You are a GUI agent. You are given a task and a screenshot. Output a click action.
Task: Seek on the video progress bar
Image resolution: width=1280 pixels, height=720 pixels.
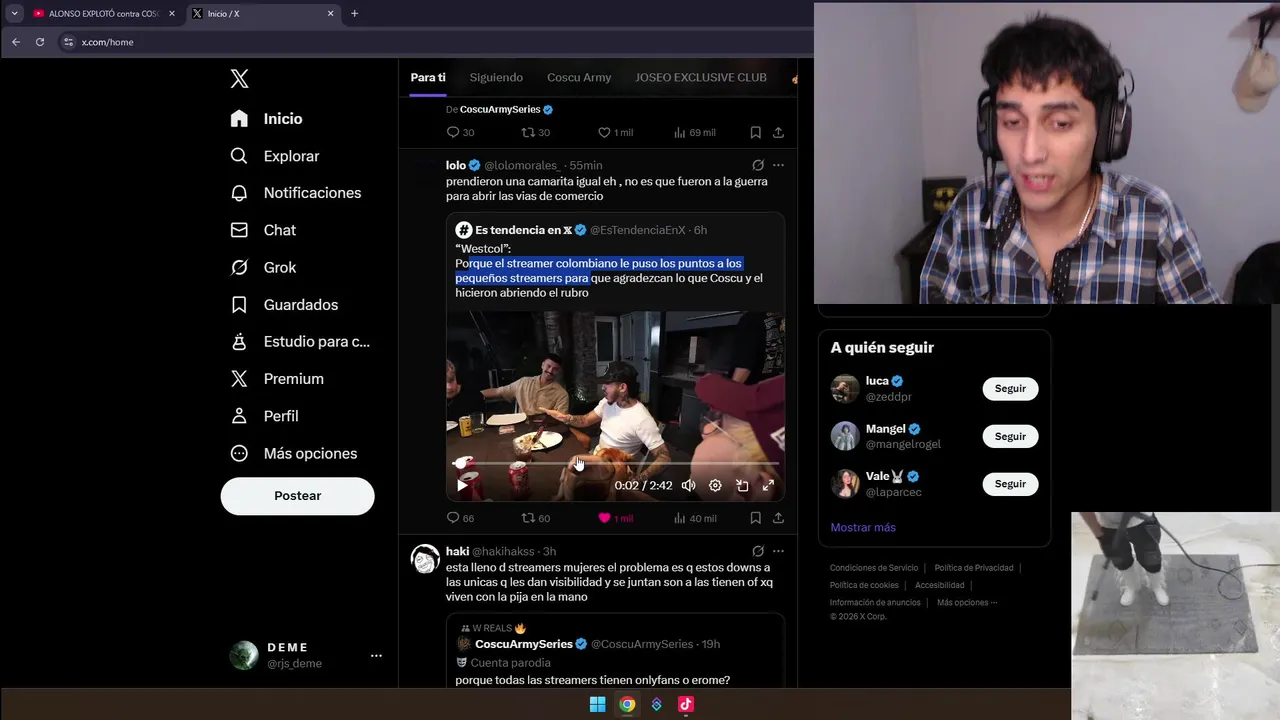point(615,464)
